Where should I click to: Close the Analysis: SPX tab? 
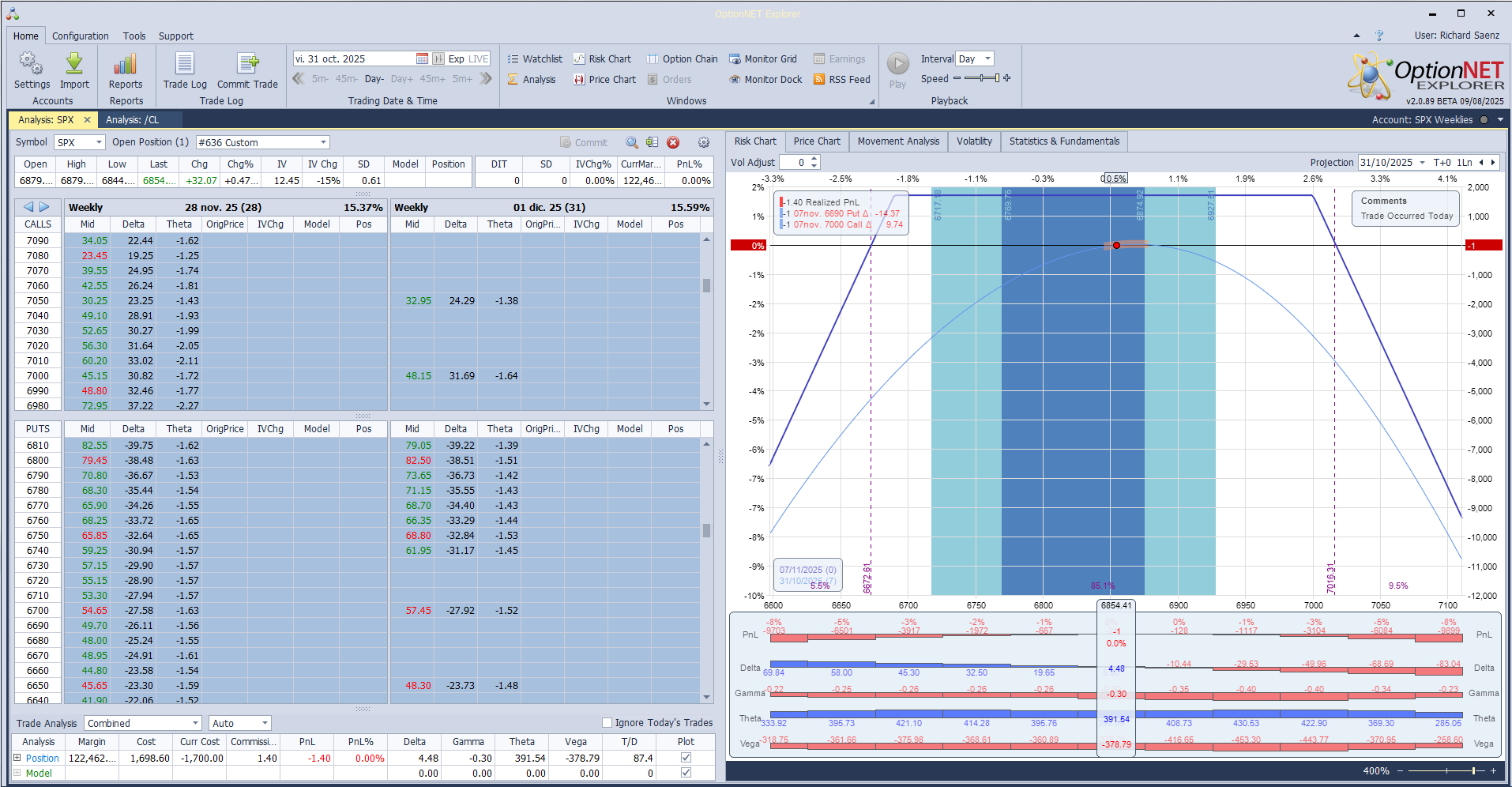87,120
